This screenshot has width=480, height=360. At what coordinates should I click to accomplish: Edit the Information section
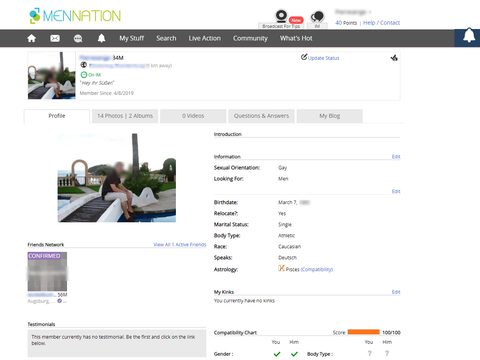(396, 157)
